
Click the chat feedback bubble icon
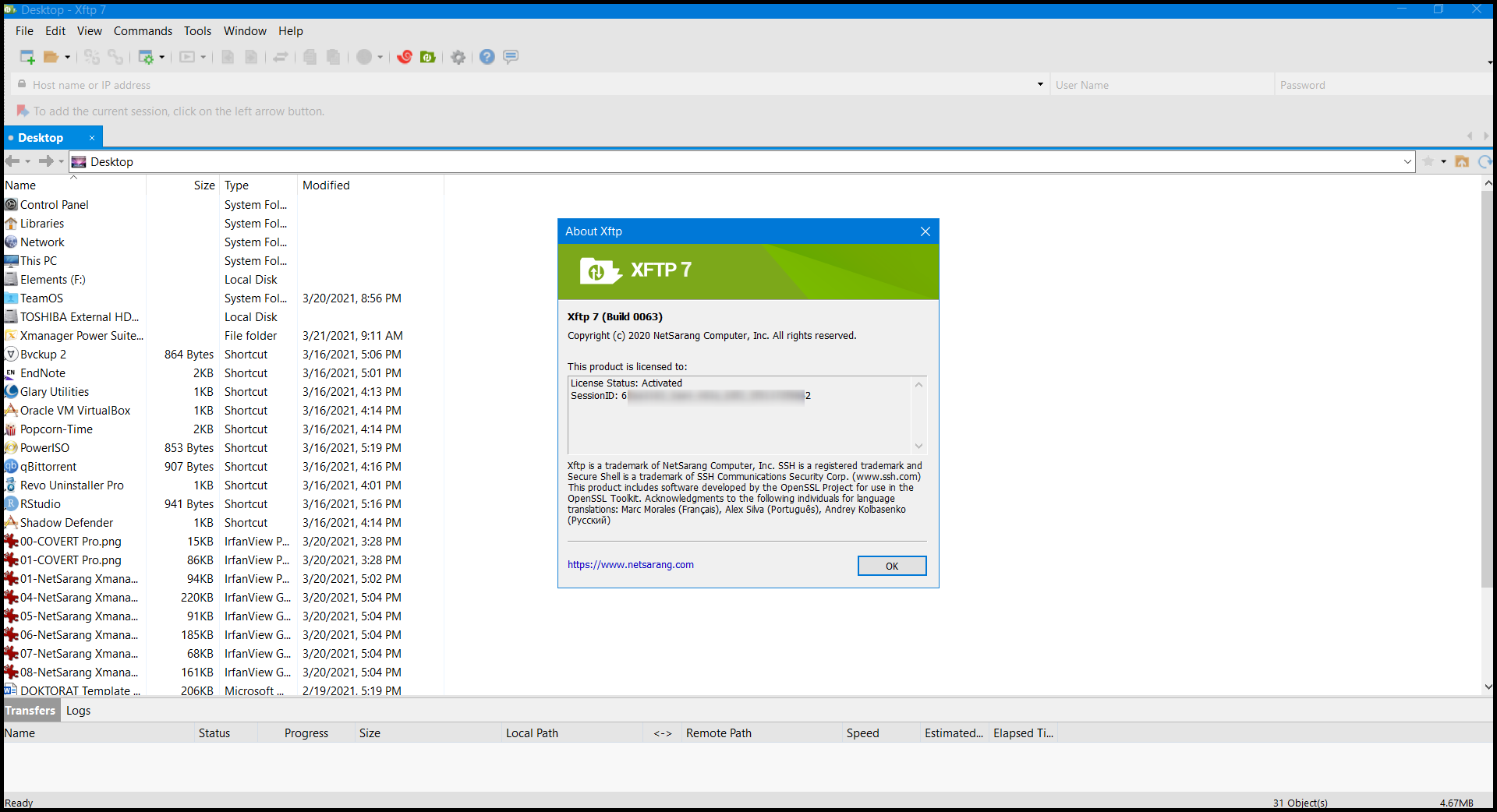click(x=511, y=57)
